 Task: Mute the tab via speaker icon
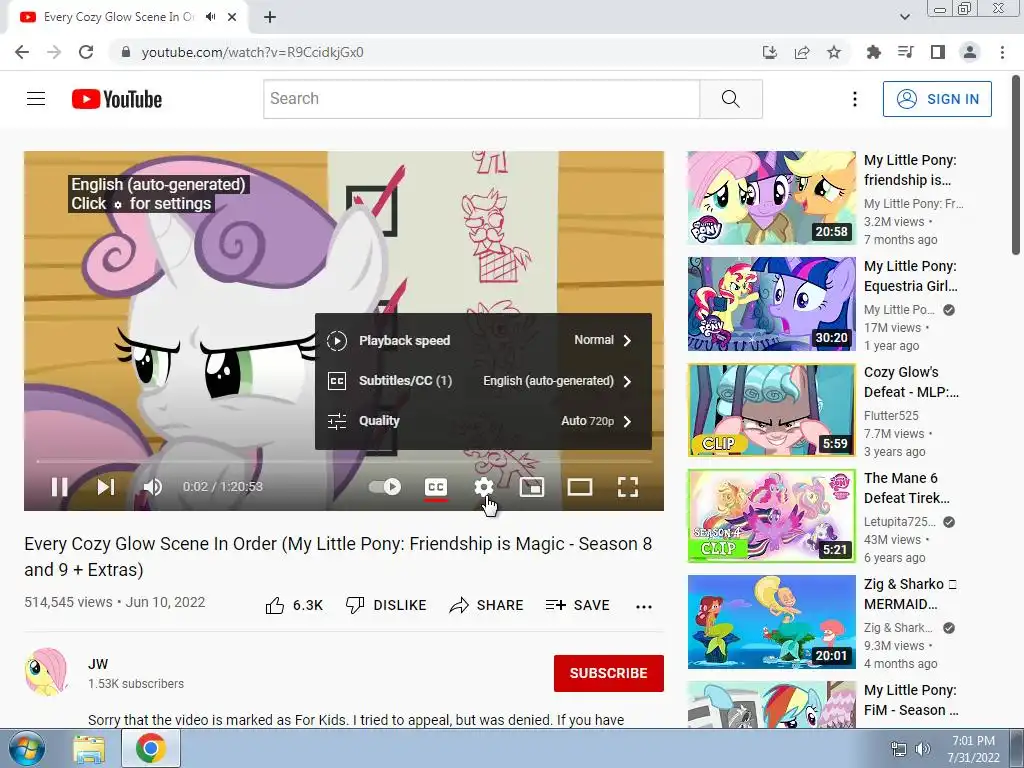pos(210,17)
